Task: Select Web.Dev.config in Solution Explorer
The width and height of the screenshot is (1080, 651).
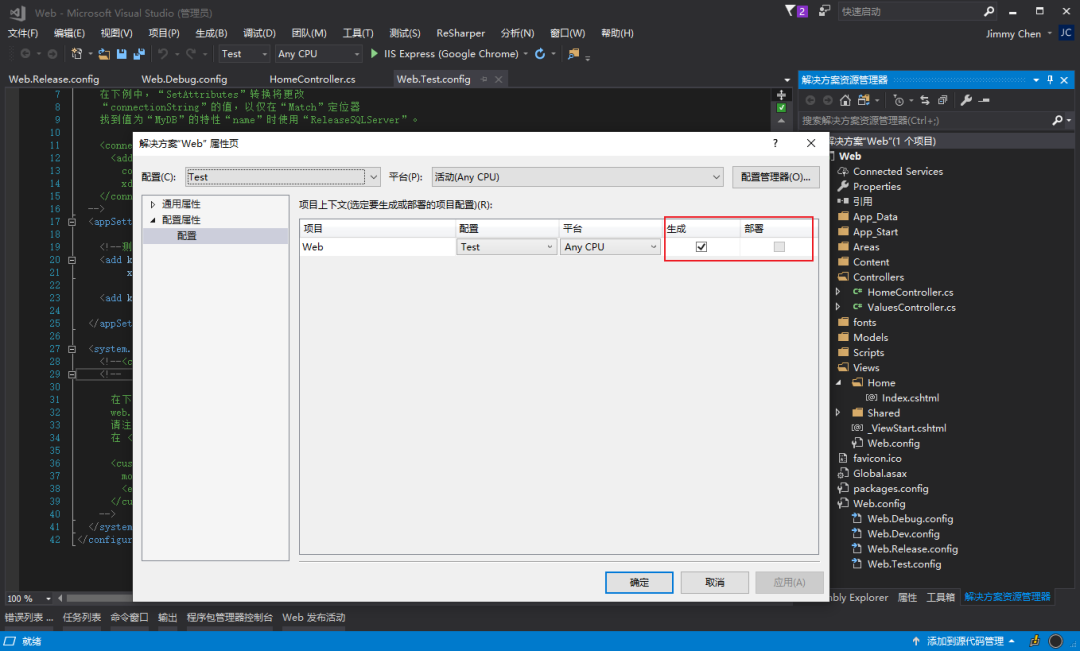Action: 903,534
